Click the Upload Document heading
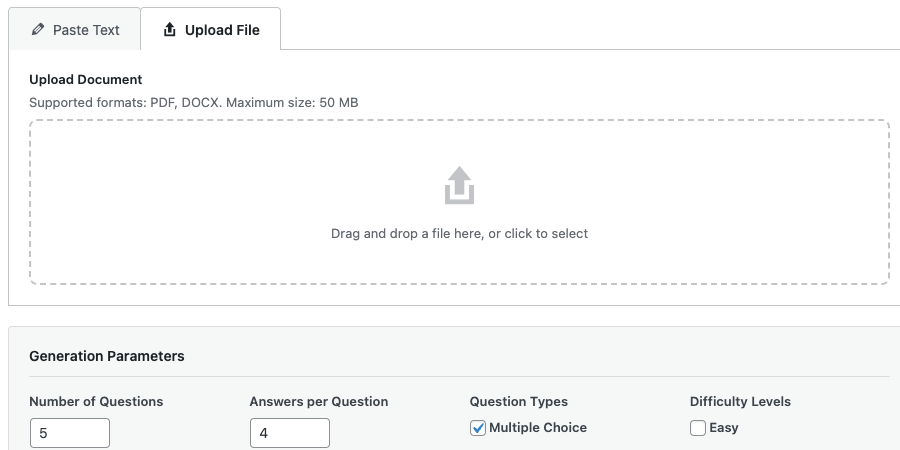Screen dimensions: 900x450 [86, 80]
